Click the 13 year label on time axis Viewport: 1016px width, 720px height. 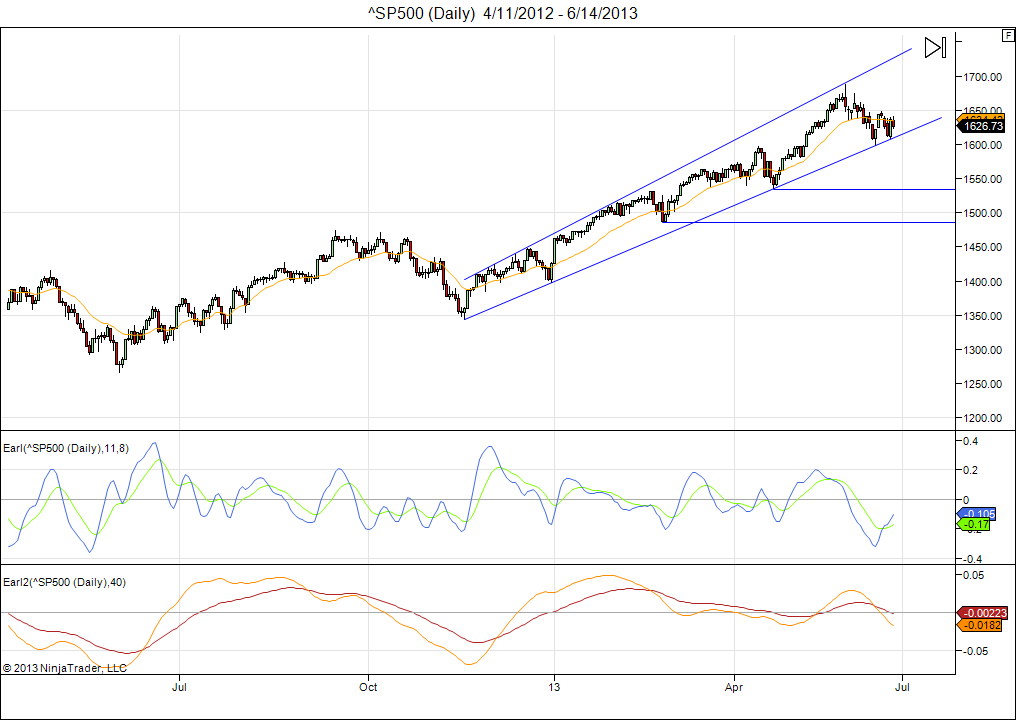(553, 687)
